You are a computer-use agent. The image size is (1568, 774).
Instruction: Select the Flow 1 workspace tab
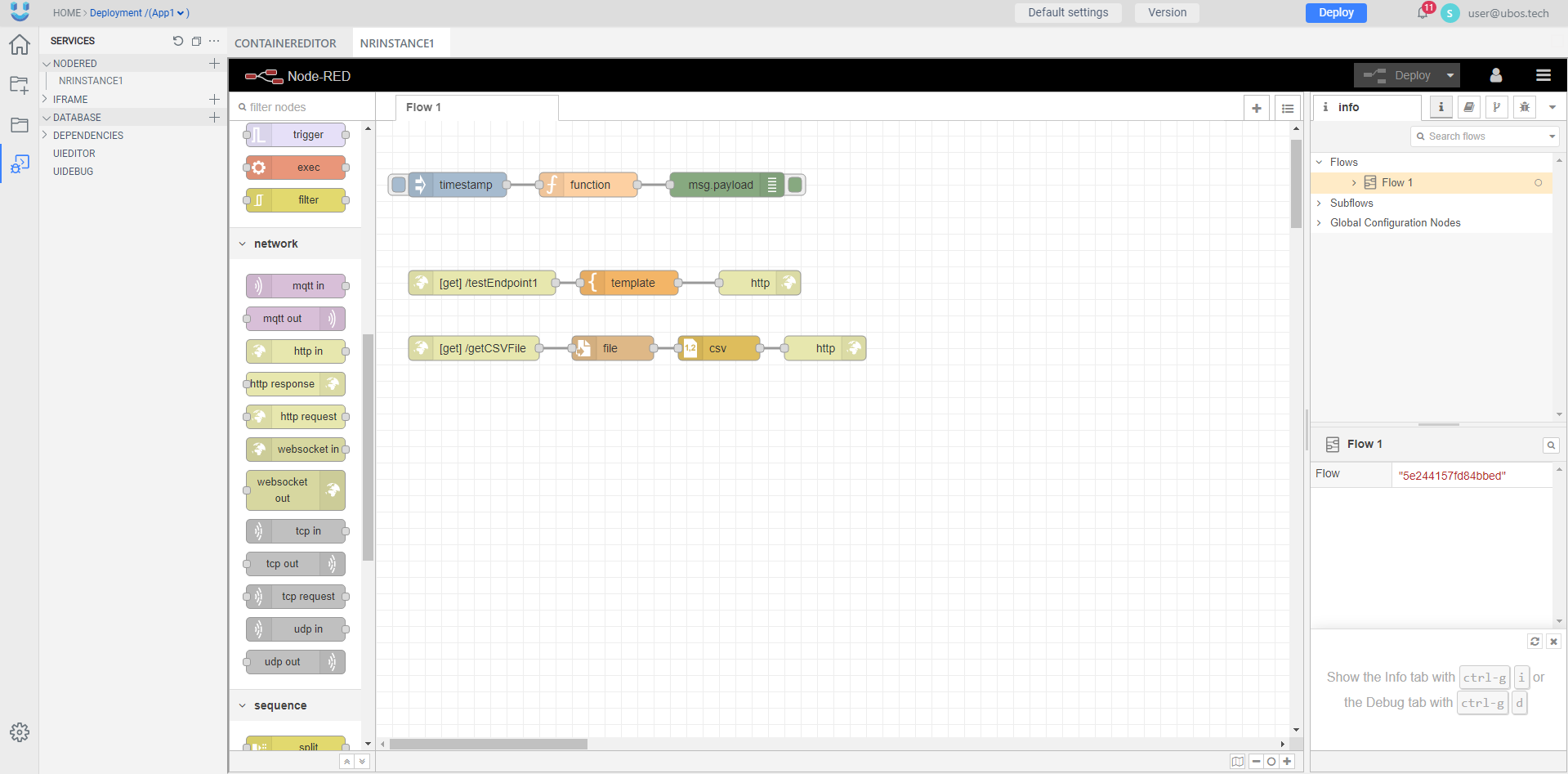pyautogui.click(x=476, y=107)
